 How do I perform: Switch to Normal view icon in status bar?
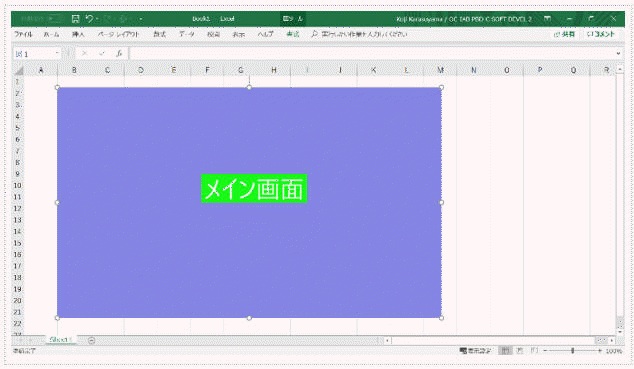(505, 350)
